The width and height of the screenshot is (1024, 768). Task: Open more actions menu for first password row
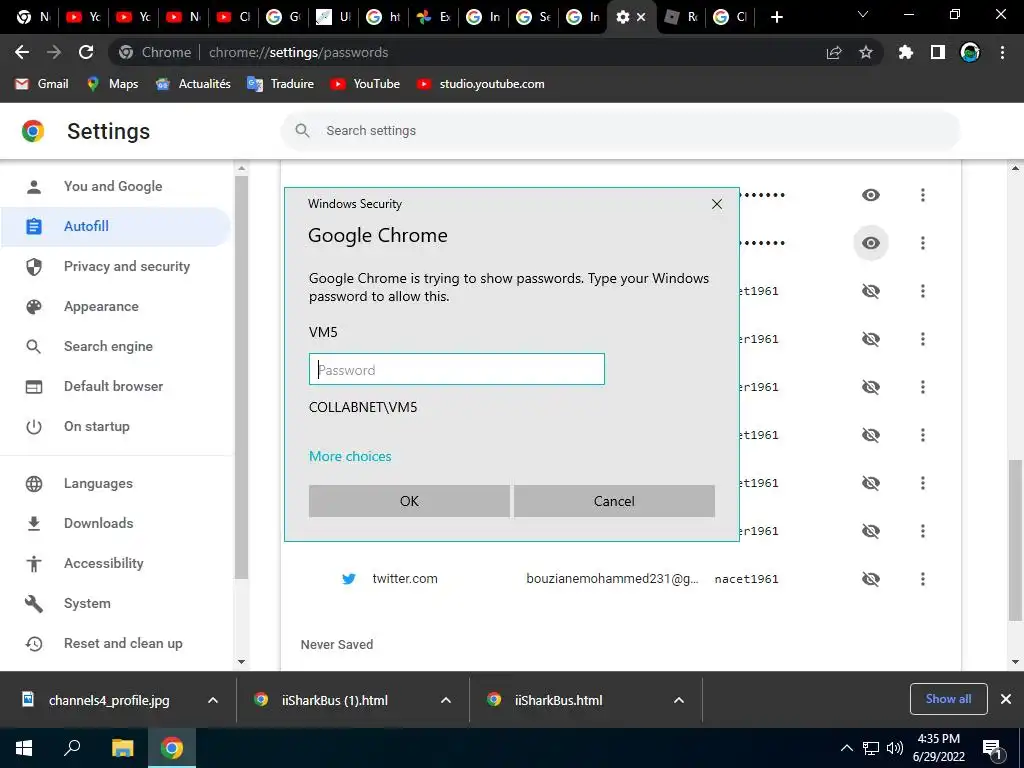click(923, 195)
